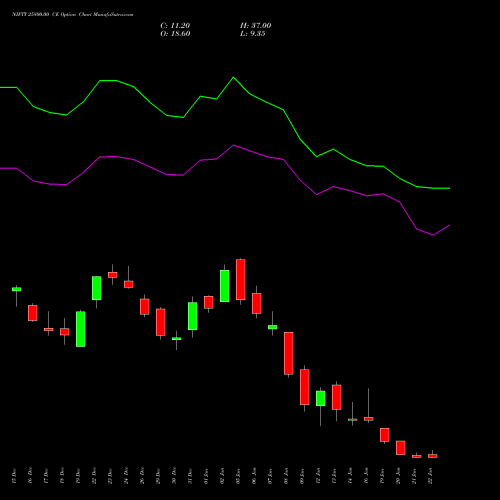The height and width of the screenshot is (500, 500).
Task: Click the 12 Jan date label
Action: 318,476
